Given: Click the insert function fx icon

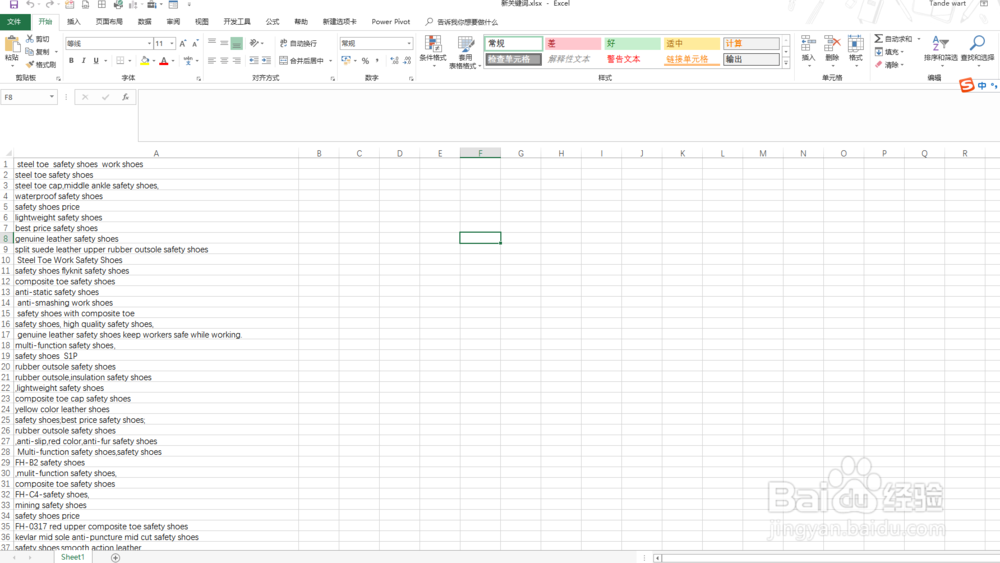Looking at the screenshot, I should click(x=126, y=98).
